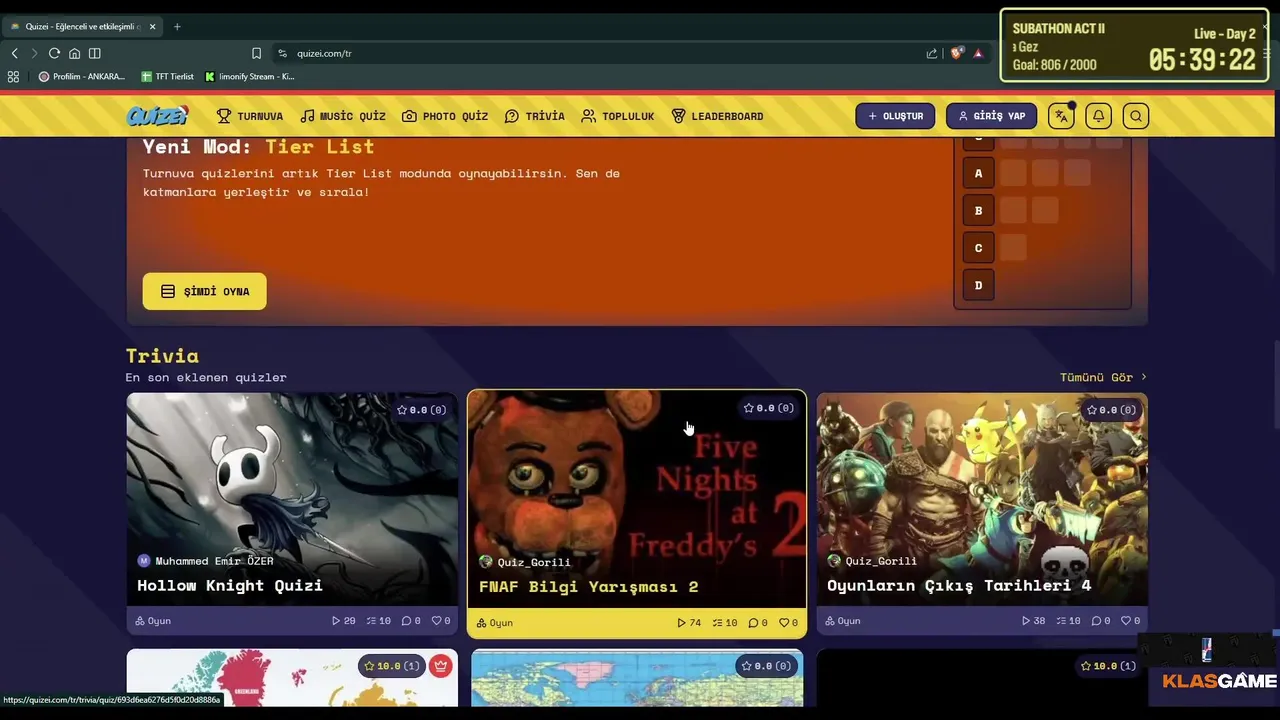Click question count icon on Hollow Knight card
1280x720 pixels.
click(371, 621)
